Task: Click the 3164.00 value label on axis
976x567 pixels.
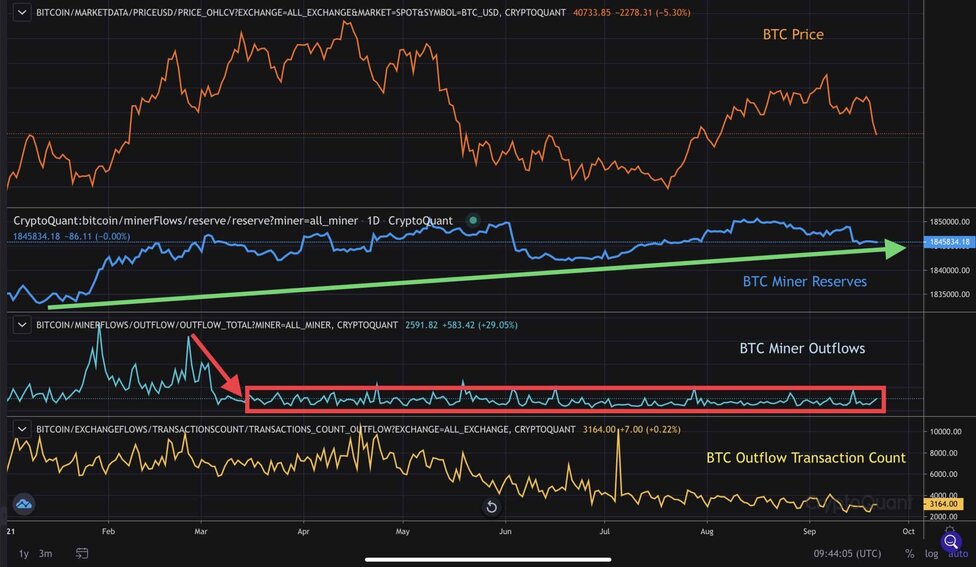Action: coord(944,504)
